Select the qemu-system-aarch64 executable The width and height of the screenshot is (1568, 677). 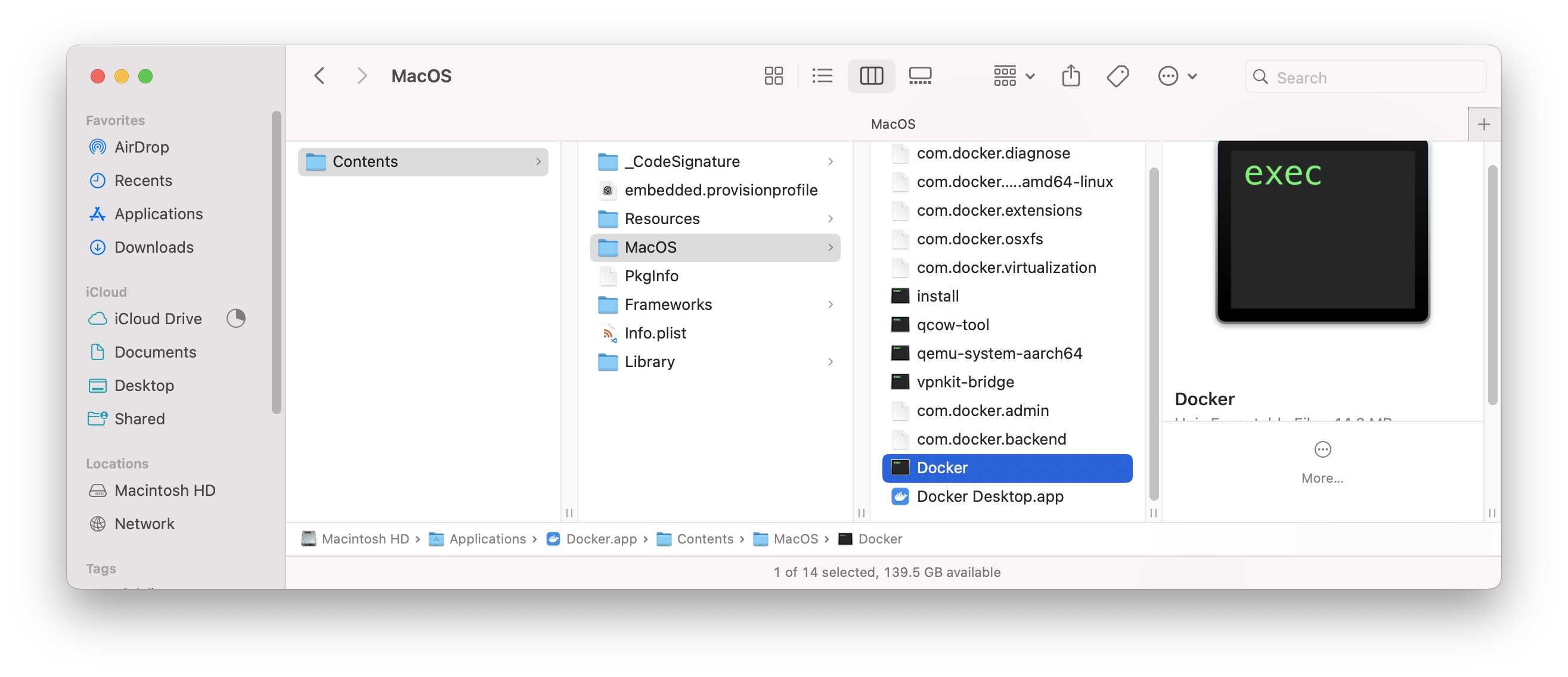click(999, 353)
